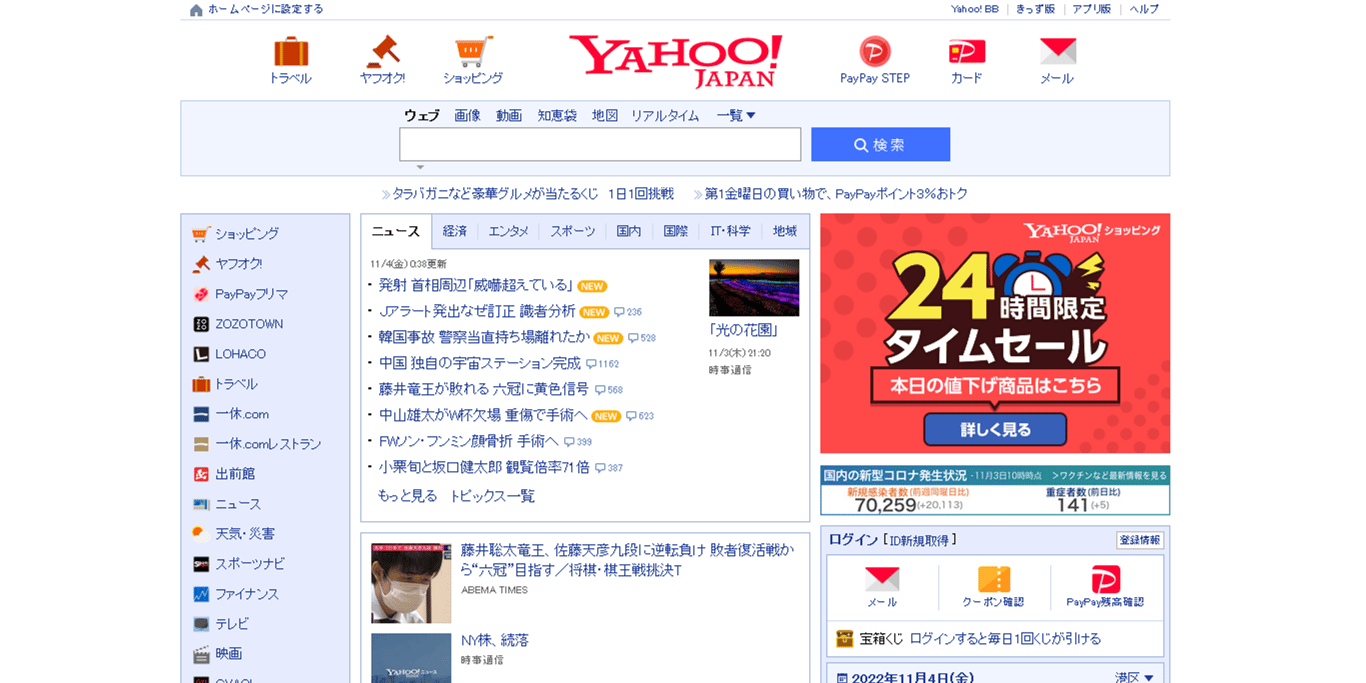Expand the 一覧 search category dropdown
Screen dimensions: 1366x683
point(736,116)
